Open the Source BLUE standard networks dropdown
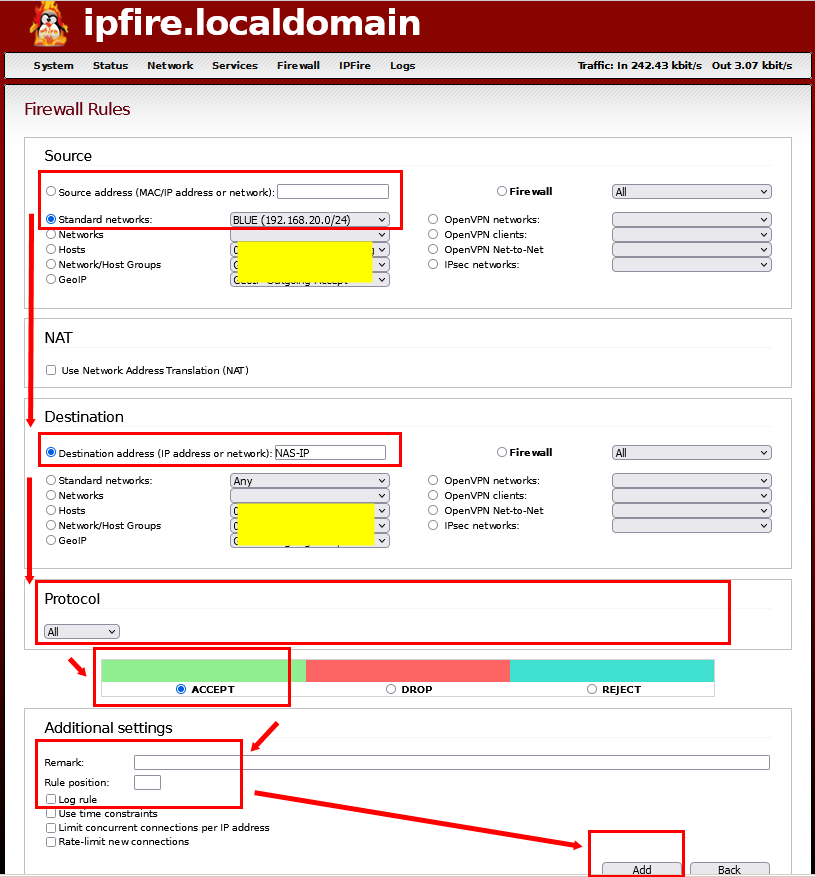 pyautogui.click(x=309, y=220)
